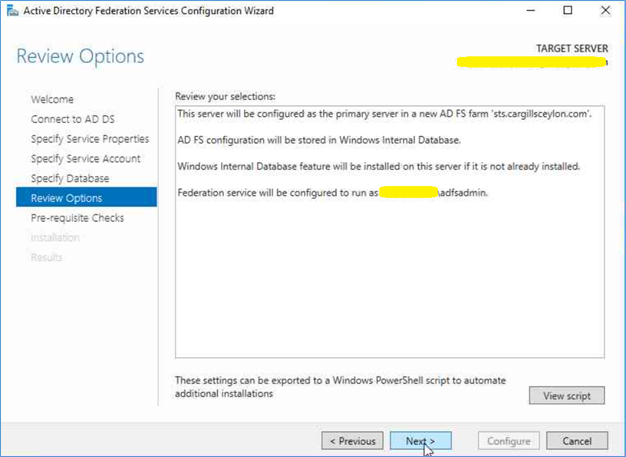Click the greyed Results step
The width and height of the screenshot is (626, 457).
click(46, 257)
